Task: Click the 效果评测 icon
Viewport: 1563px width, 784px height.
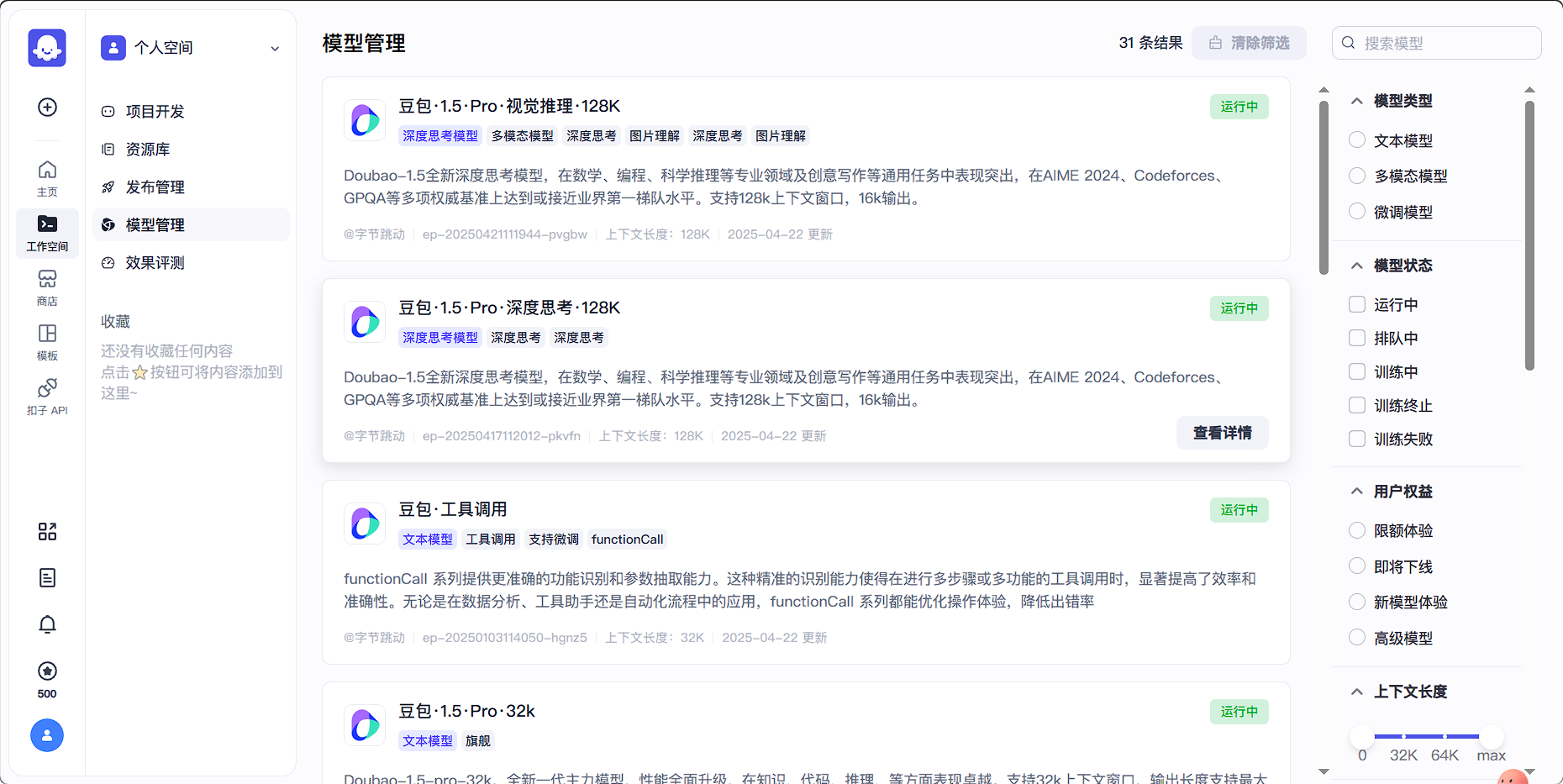Action: click(x=108, y=262)
